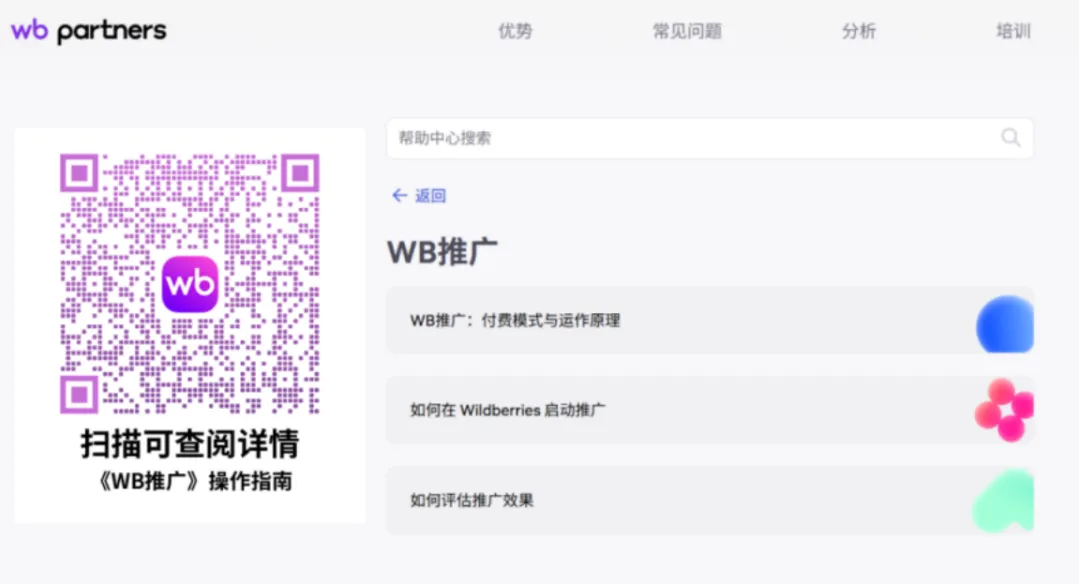Open 如何在 Wildberries 启动推广 article

(510, 411)
